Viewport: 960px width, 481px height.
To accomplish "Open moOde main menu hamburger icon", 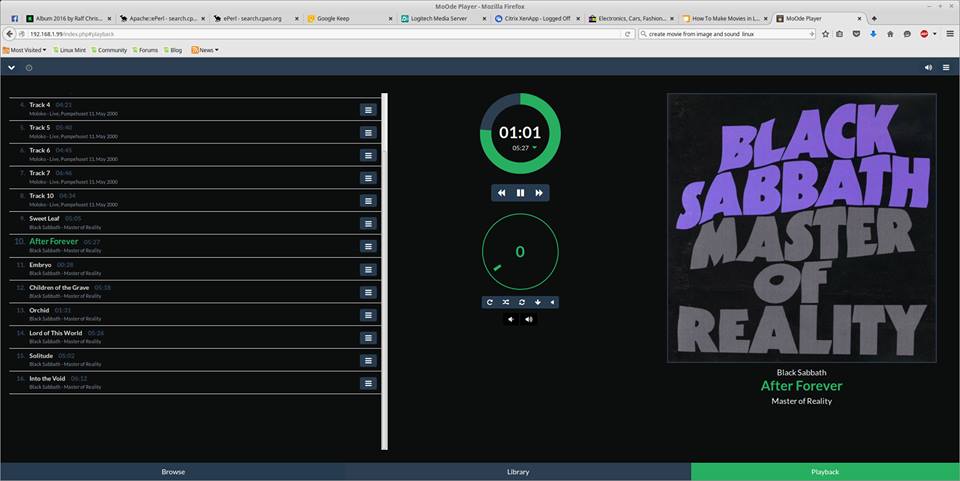I will 946,67.
